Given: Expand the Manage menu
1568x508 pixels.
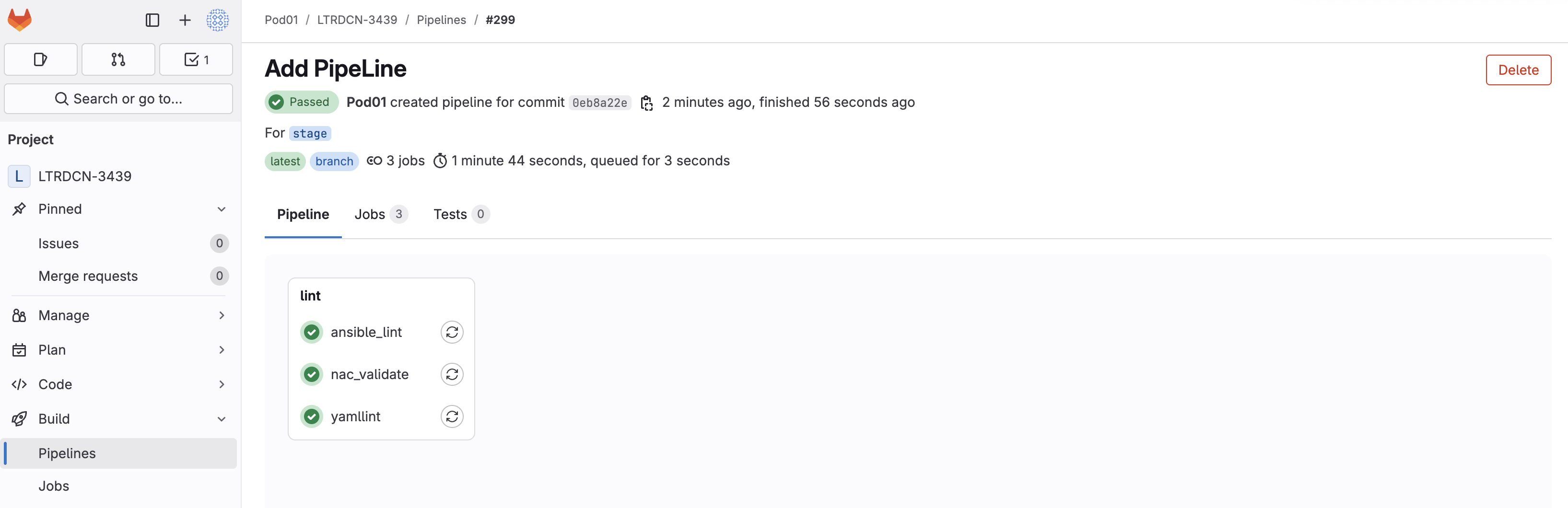Looking at the screenshot, I should tap(222, 315).
